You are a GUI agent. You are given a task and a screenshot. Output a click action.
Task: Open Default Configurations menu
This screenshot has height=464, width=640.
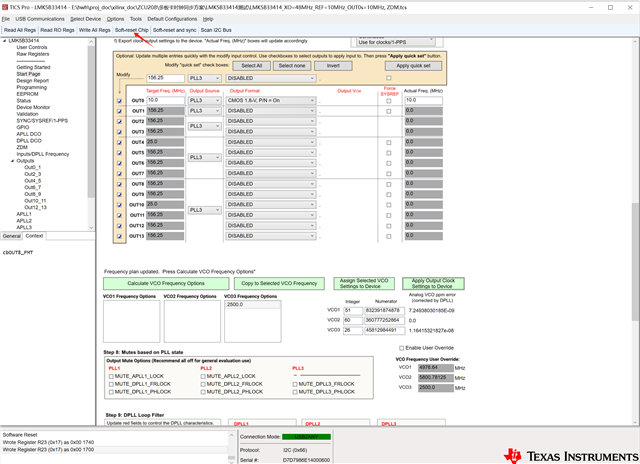[172, 19]
